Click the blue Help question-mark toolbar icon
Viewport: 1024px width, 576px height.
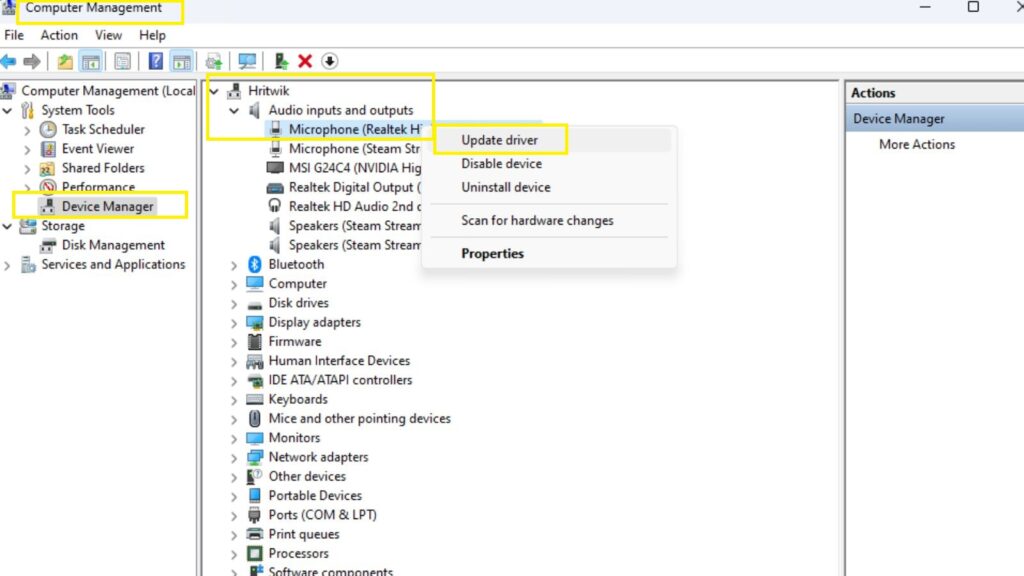155,61
